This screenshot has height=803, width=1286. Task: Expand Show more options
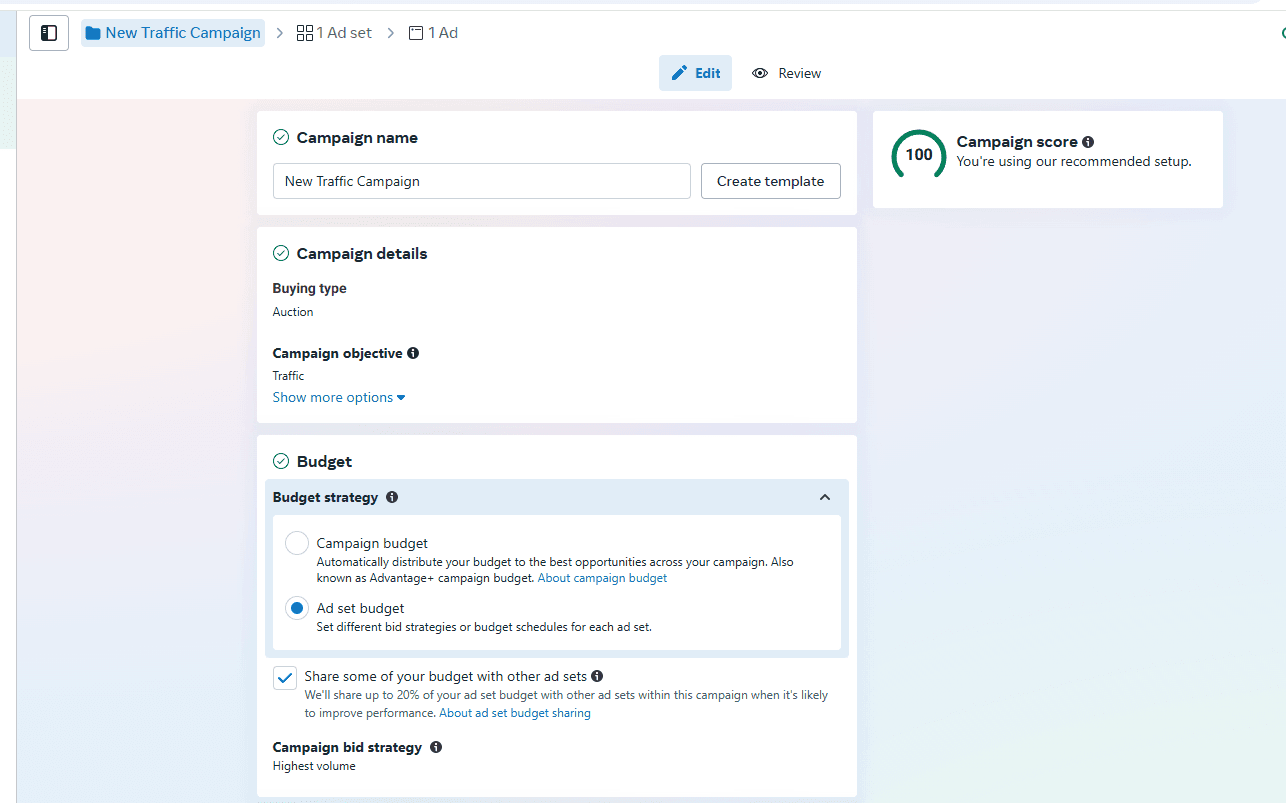click(339, 397)
